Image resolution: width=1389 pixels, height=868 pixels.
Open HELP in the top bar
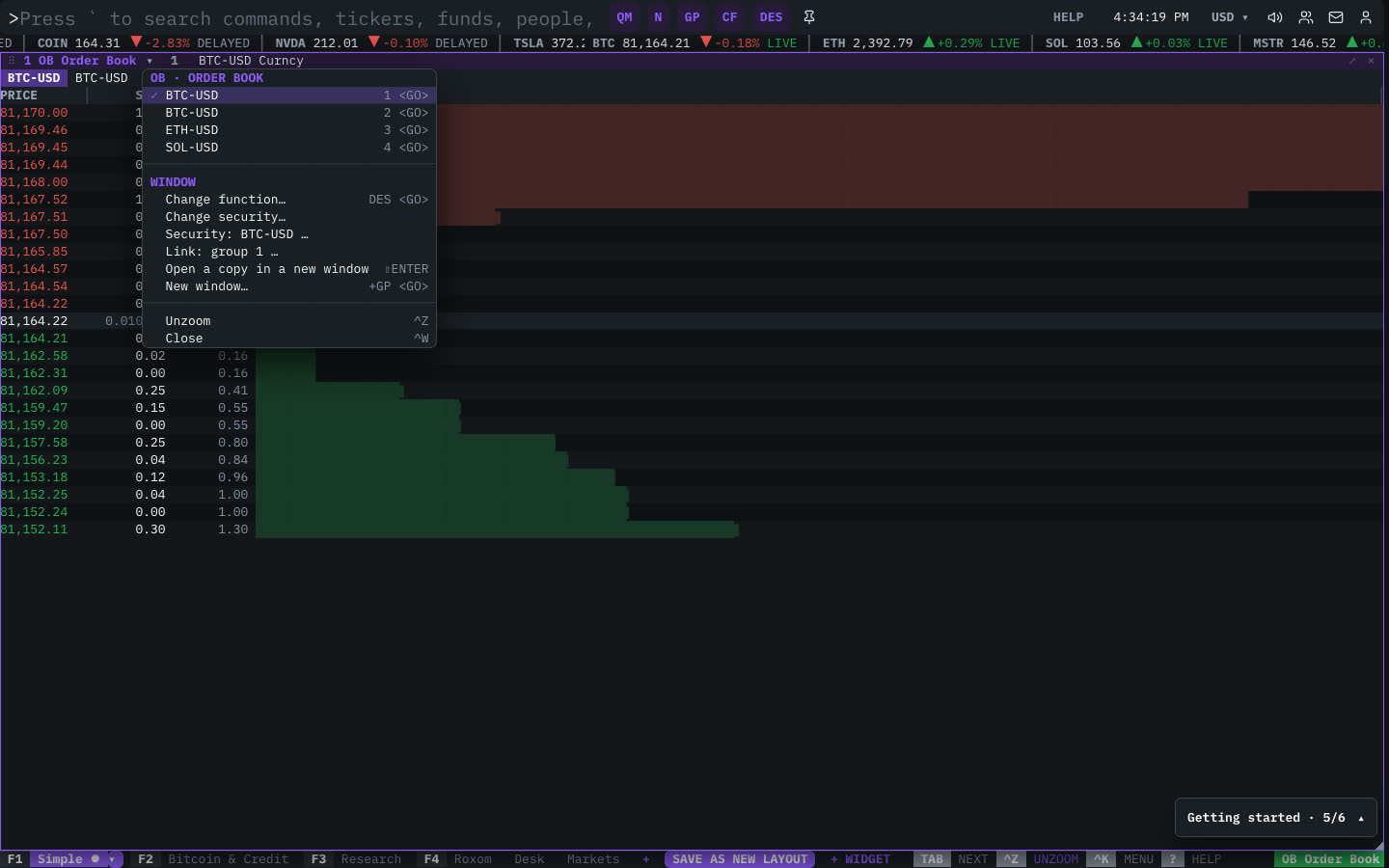coord(1068,17)
